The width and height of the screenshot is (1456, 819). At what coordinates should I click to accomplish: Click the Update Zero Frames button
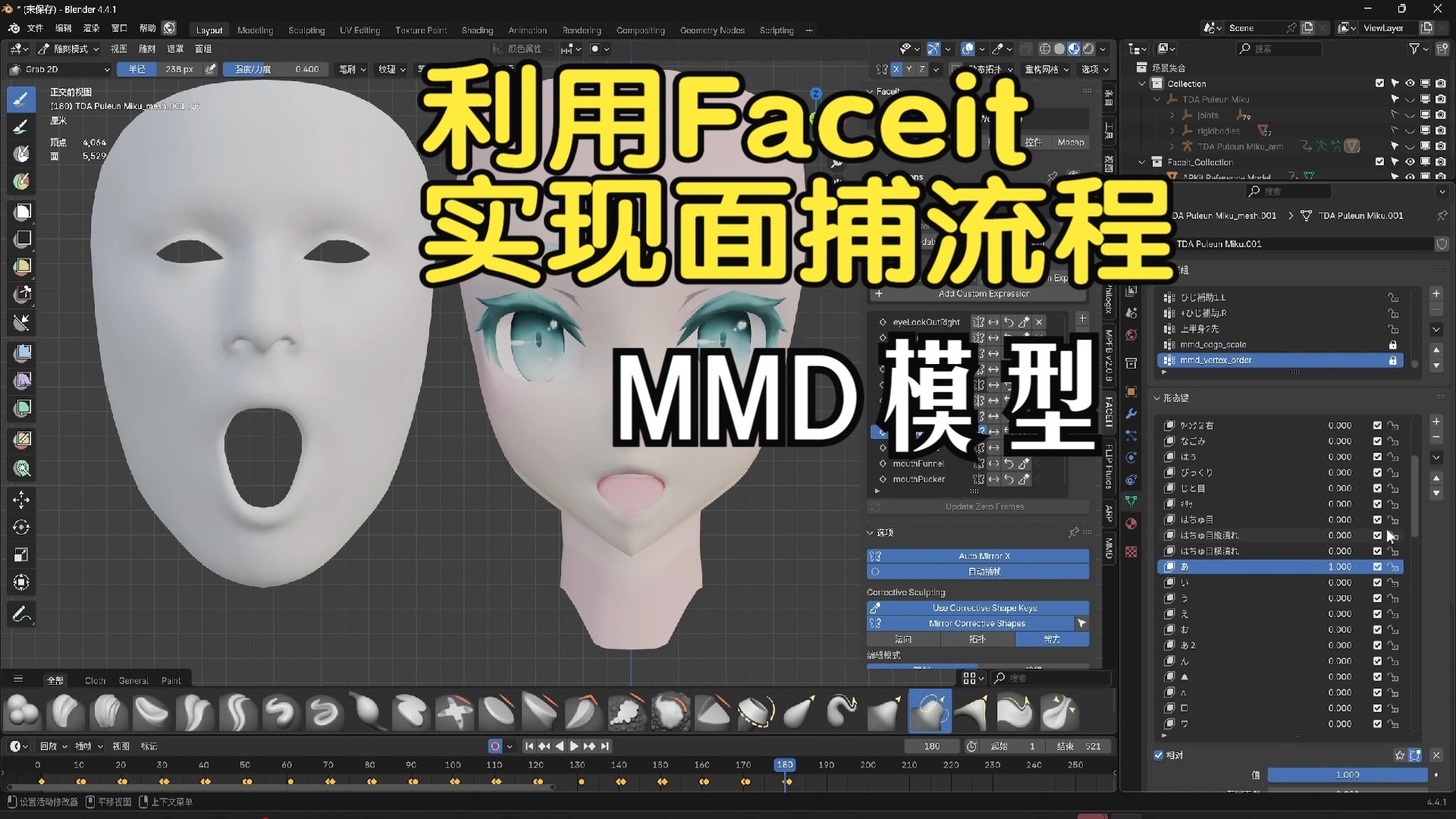click(x=978, y=507)
